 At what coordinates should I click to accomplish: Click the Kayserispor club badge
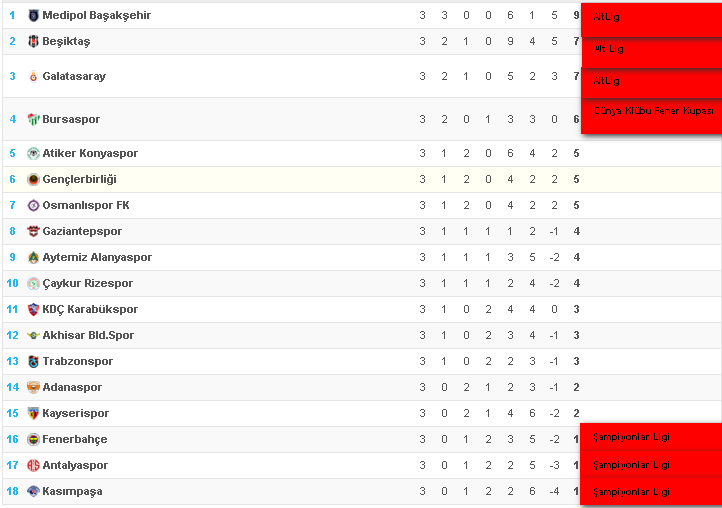33,414
